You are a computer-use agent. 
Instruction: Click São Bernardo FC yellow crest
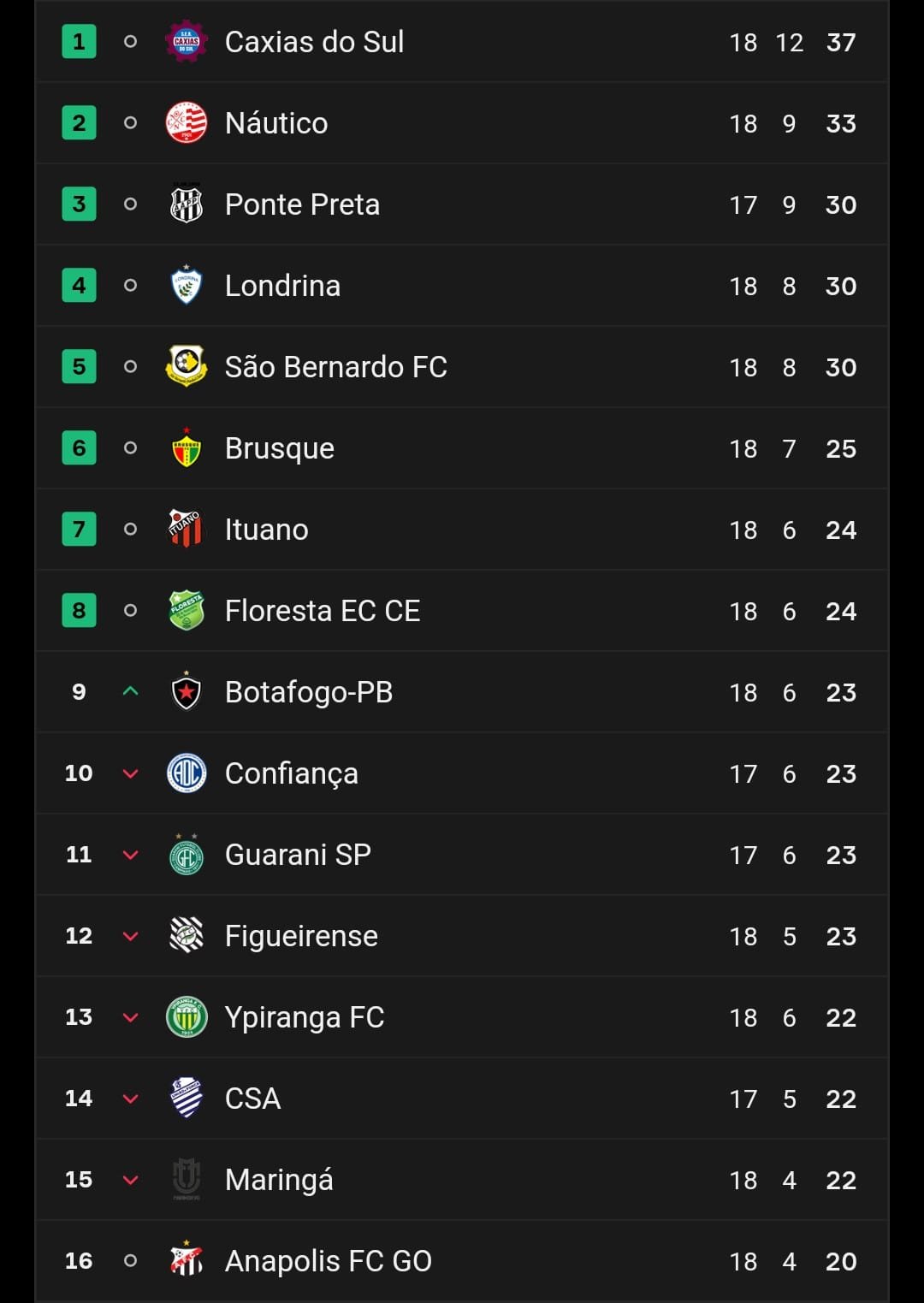(187, 366)
